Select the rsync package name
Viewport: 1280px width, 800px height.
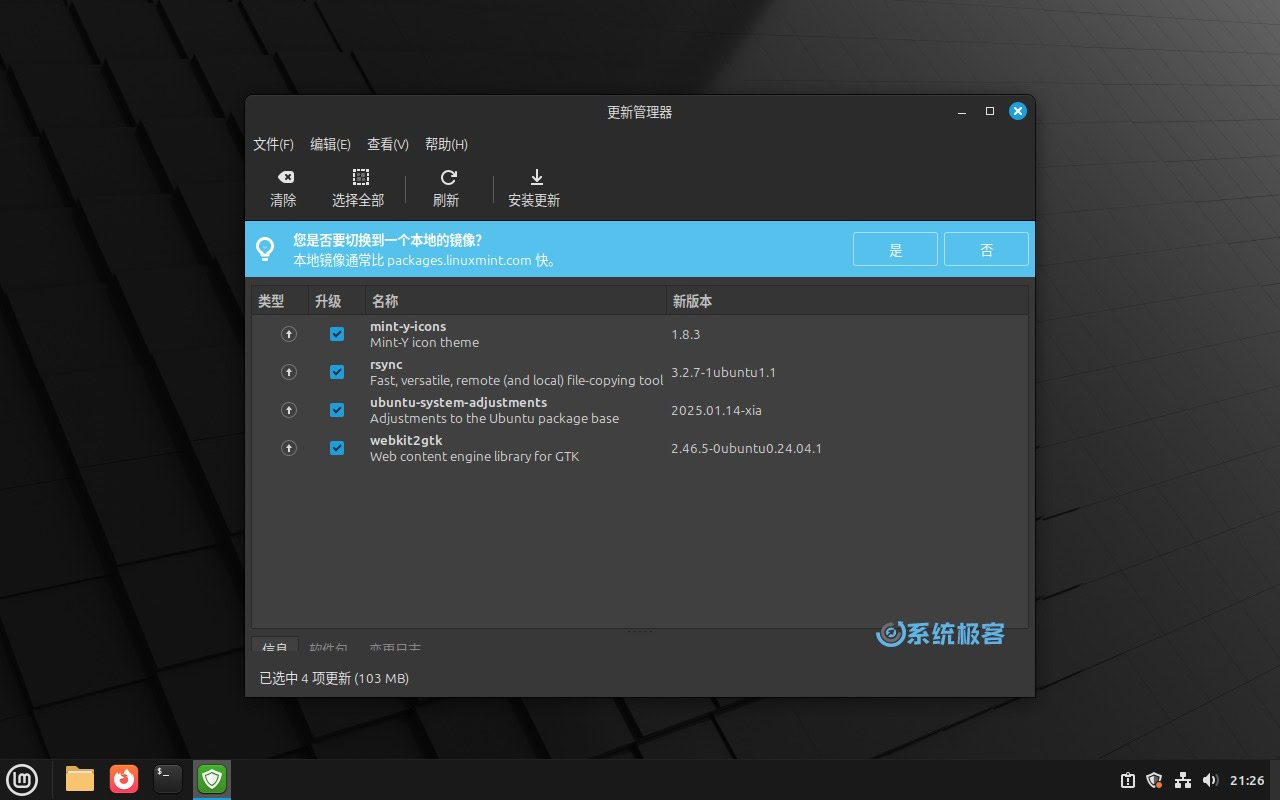coord(386,364)
